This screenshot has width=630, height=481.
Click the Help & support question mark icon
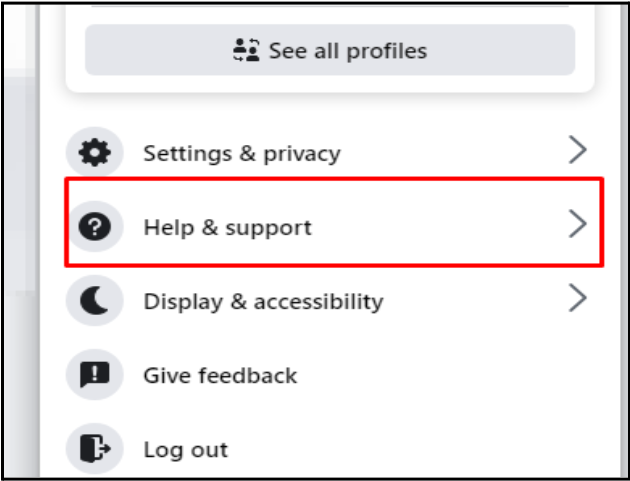96,227
